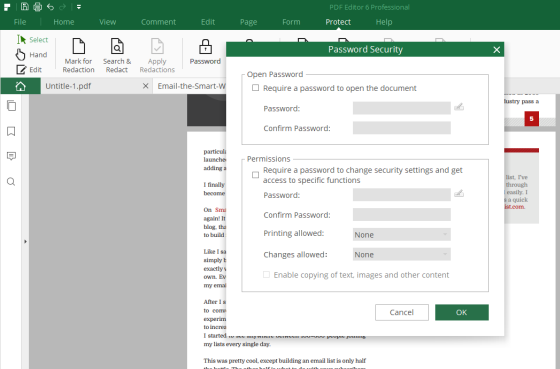560x369 pixels.
Task: Enable require password to open the document
Action: coord(255,88)
